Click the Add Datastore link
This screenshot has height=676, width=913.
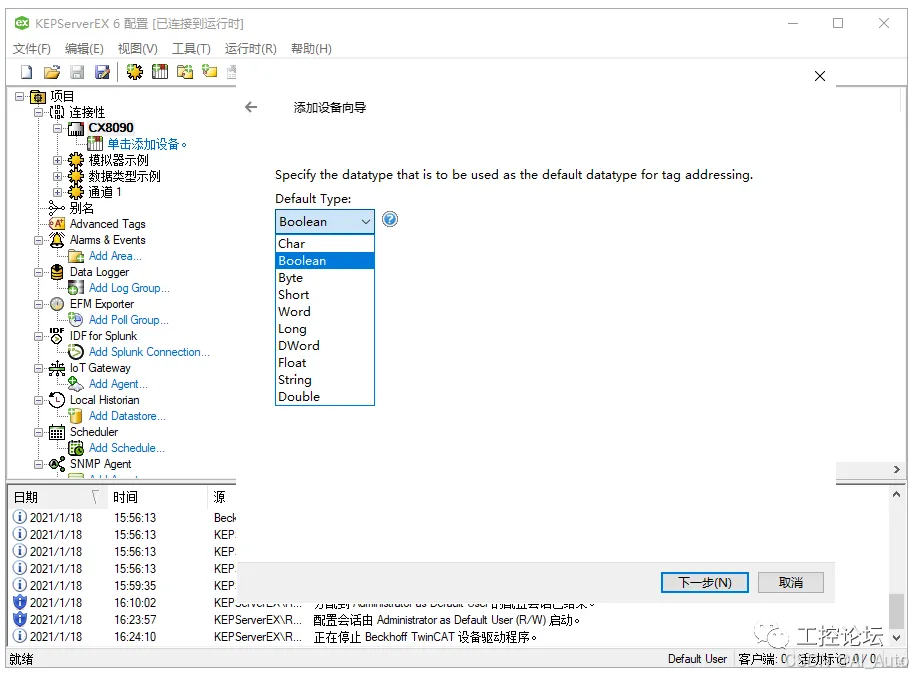point(127,416)
